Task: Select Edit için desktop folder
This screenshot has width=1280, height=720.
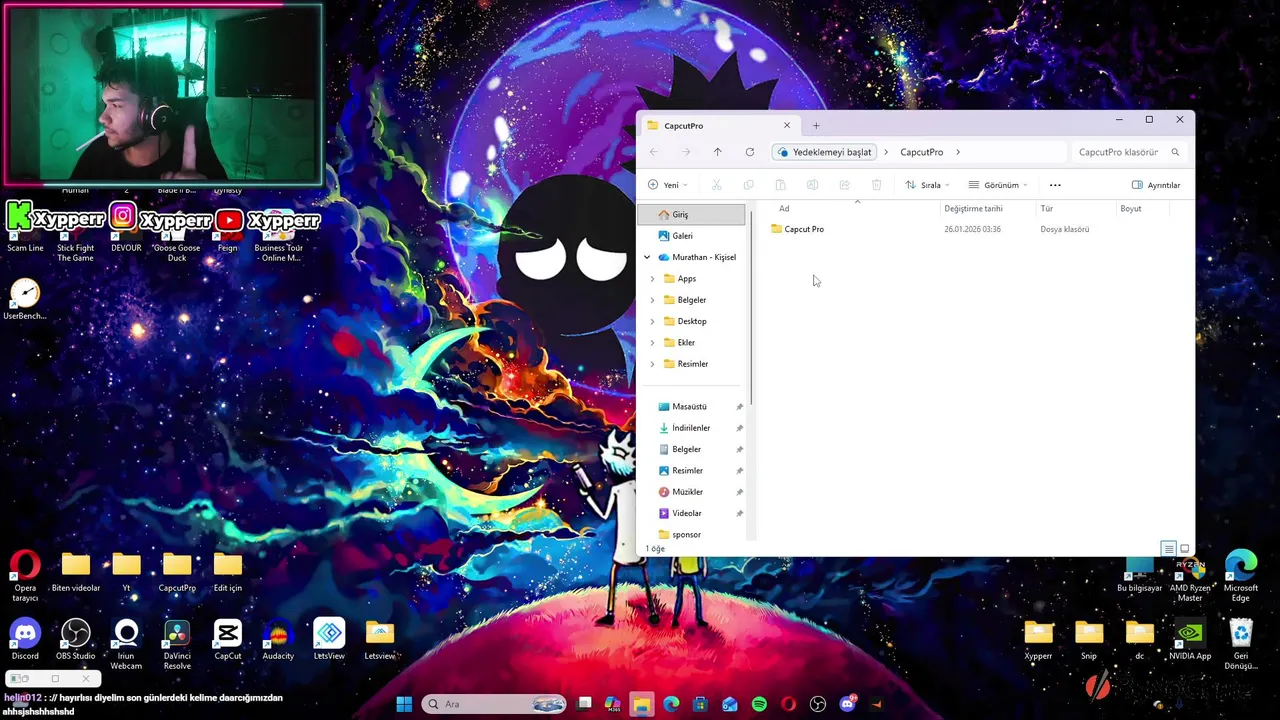Action: 228,572
